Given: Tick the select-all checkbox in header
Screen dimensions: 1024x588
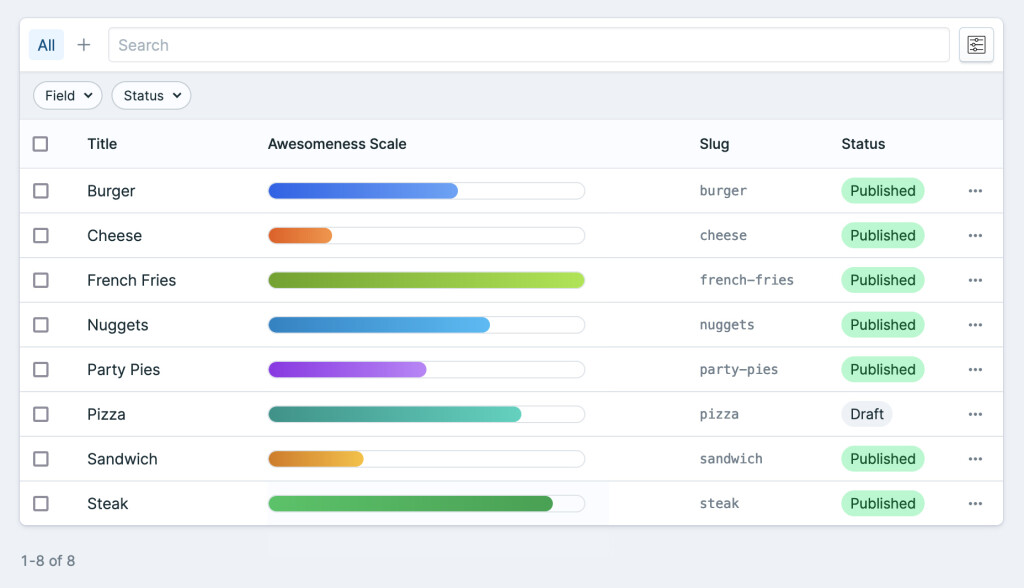Looking at the screenshot, I should point(41,144).
